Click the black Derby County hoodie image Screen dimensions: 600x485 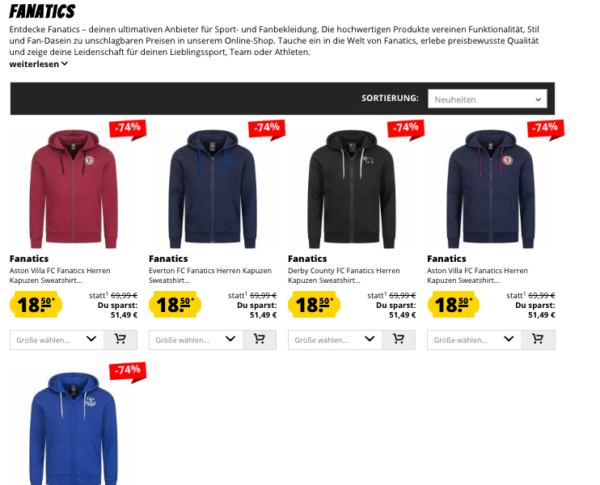point(352,189)
